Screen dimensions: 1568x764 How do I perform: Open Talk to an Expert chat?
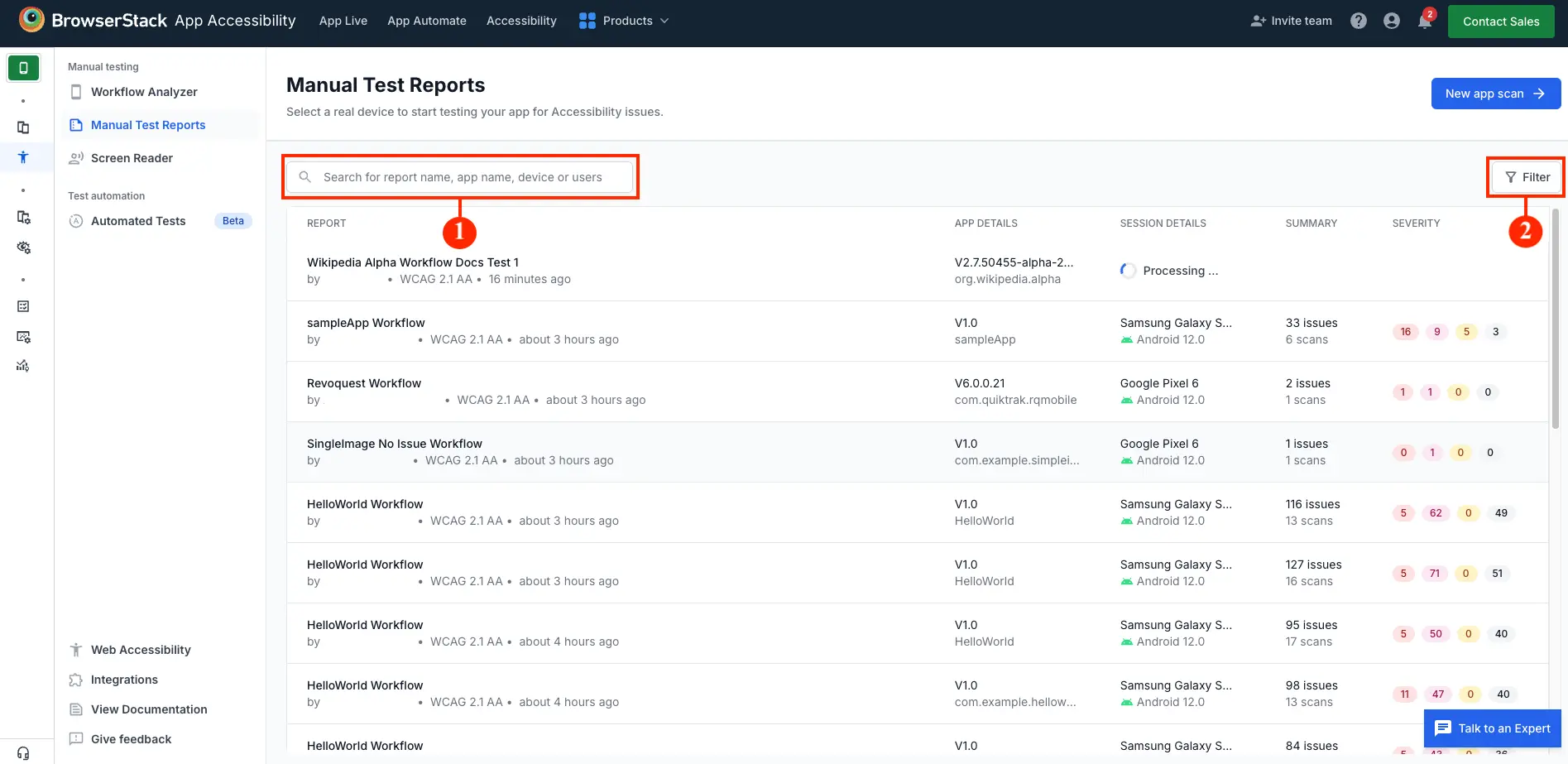click(1493, 728)
